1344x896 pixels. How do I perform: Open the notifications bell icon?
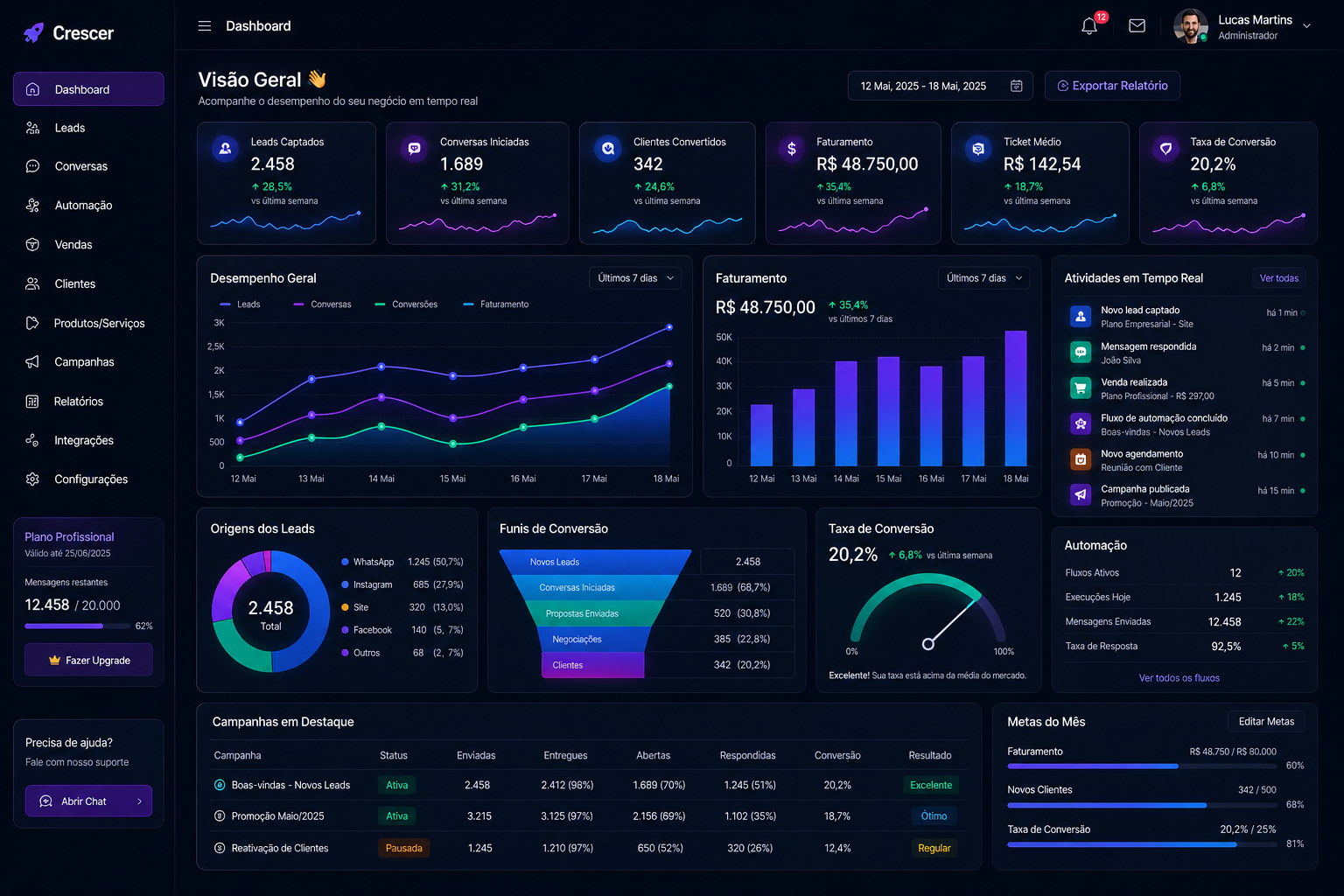coord(1089,26)
